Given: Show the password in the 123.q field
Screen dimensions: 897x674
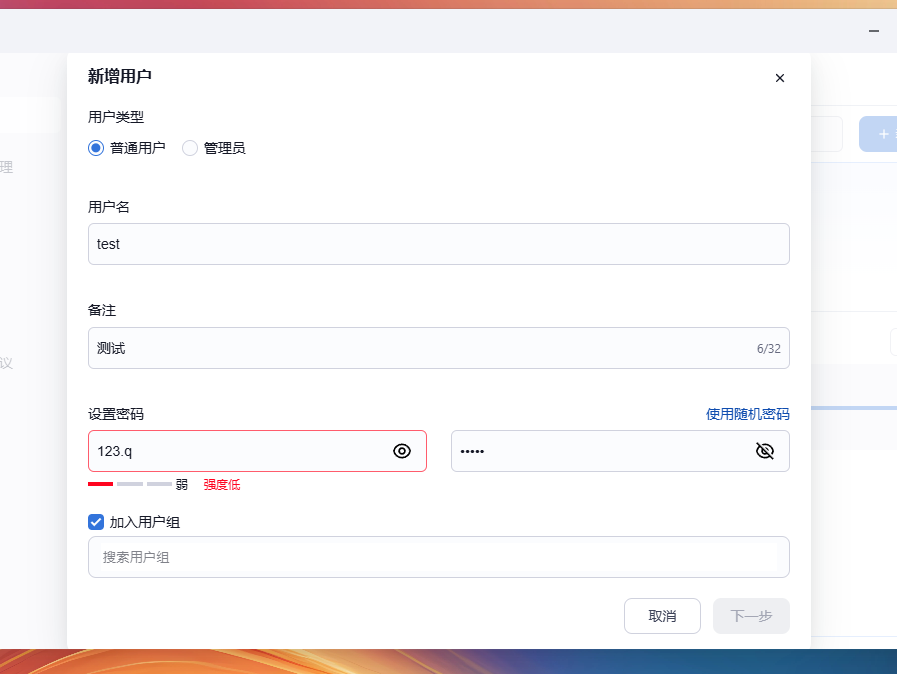Looking at the screenshot, I should point(402,451).
